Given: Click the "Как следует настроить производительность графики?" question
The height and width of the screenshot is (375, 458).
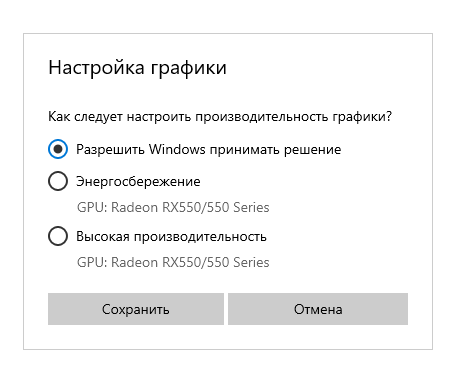Looking at the screenshot, I should point(220,117).
